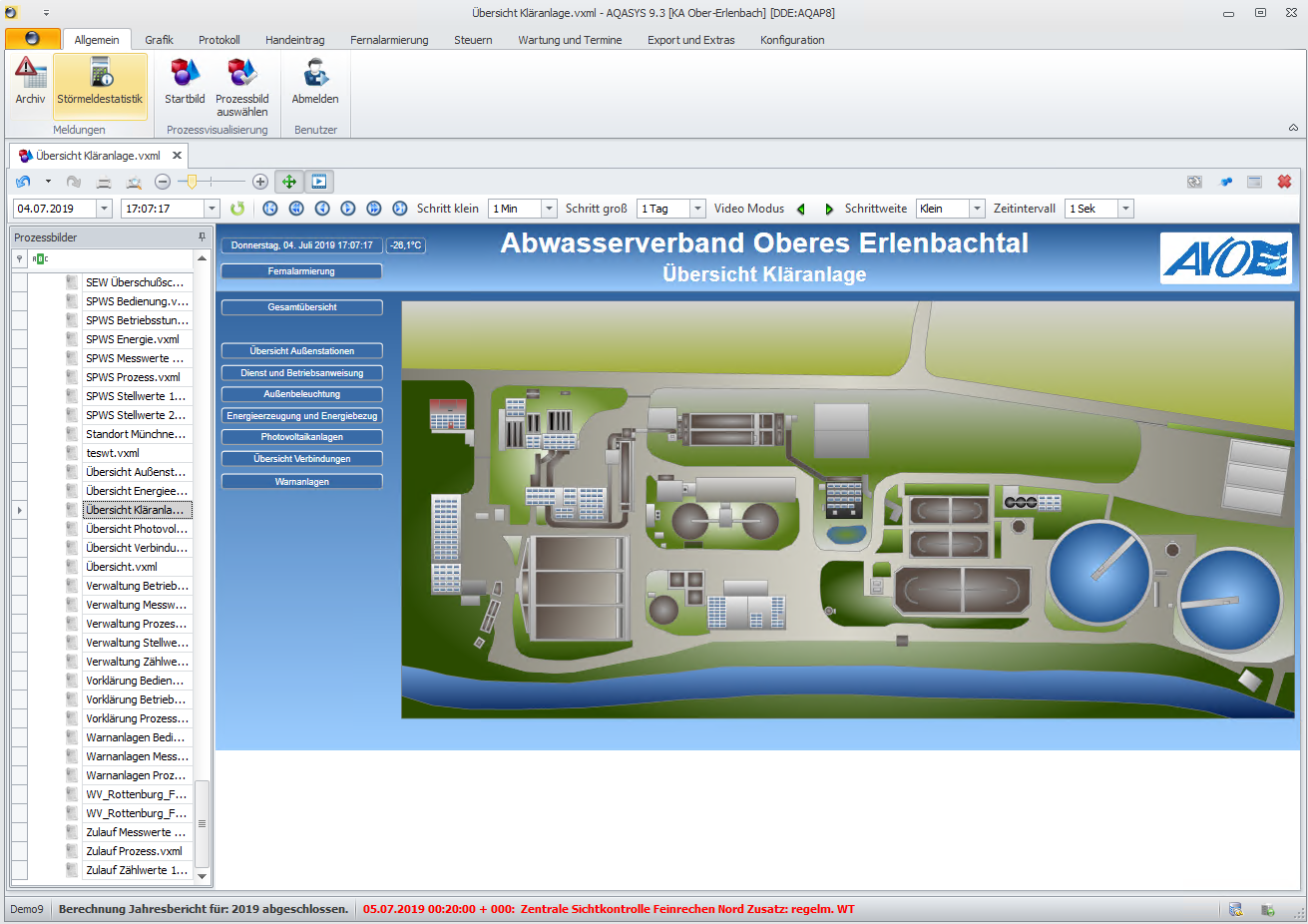Screen dimensions: 1308x924
Task: Click the green Video Modus forward arrow
Action: pos(828,209)
